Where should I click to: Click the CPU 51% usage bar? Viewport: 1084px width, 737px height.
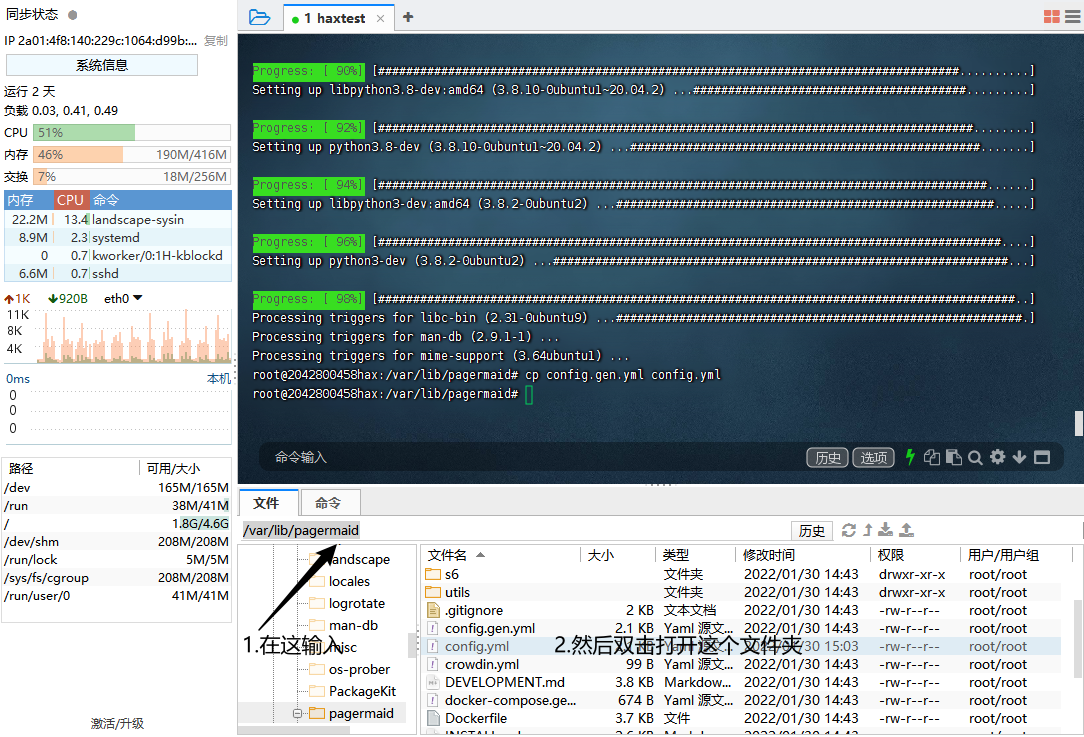131,133
